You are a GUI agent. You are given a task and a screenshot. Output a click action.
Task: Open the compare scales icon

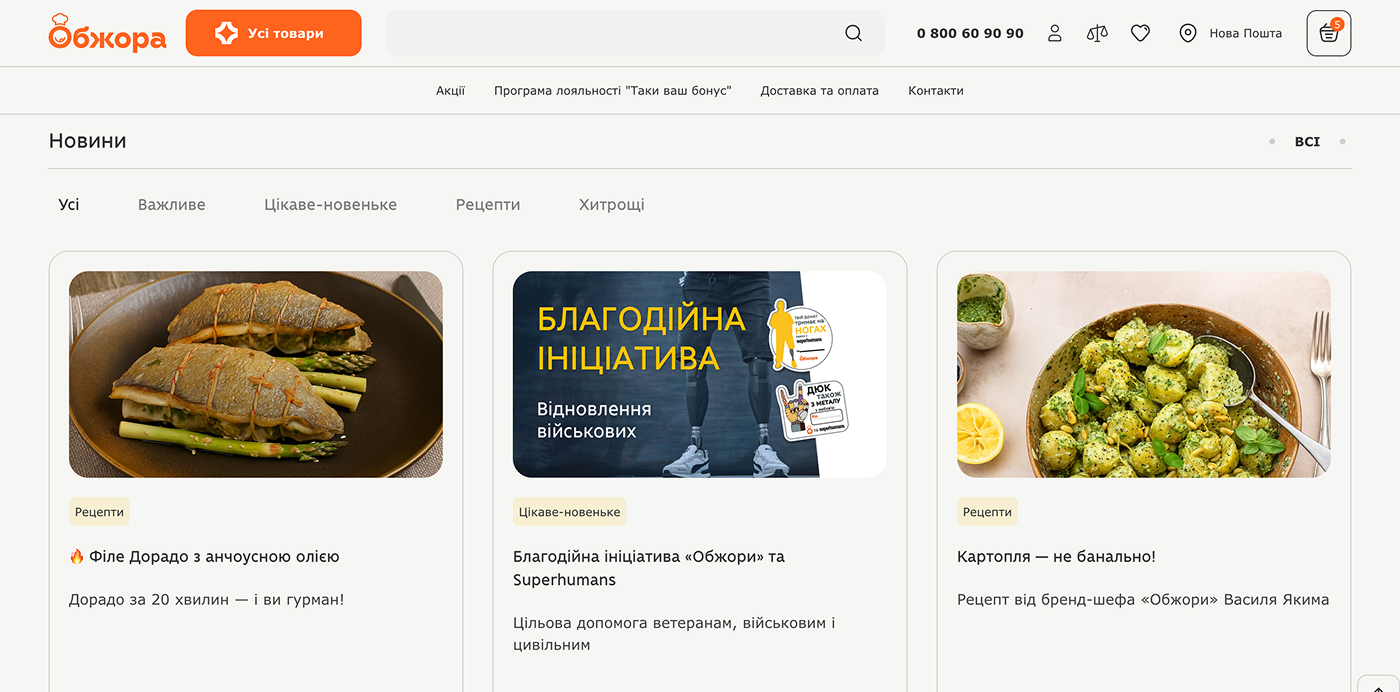click(x=1097, y=33)
